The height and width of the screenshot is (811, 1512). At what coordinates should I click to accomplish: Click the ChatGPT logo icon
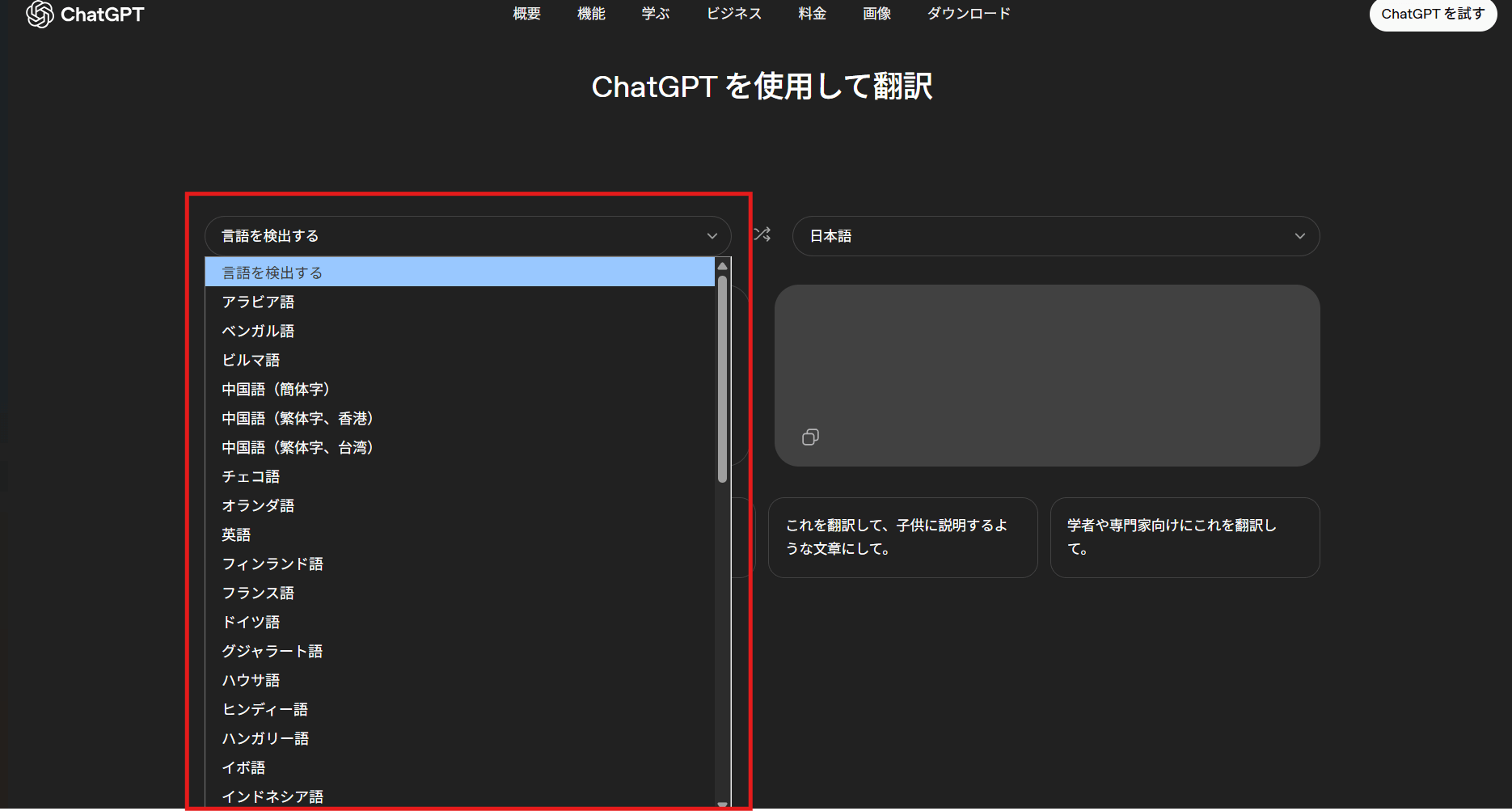[40, 14]
